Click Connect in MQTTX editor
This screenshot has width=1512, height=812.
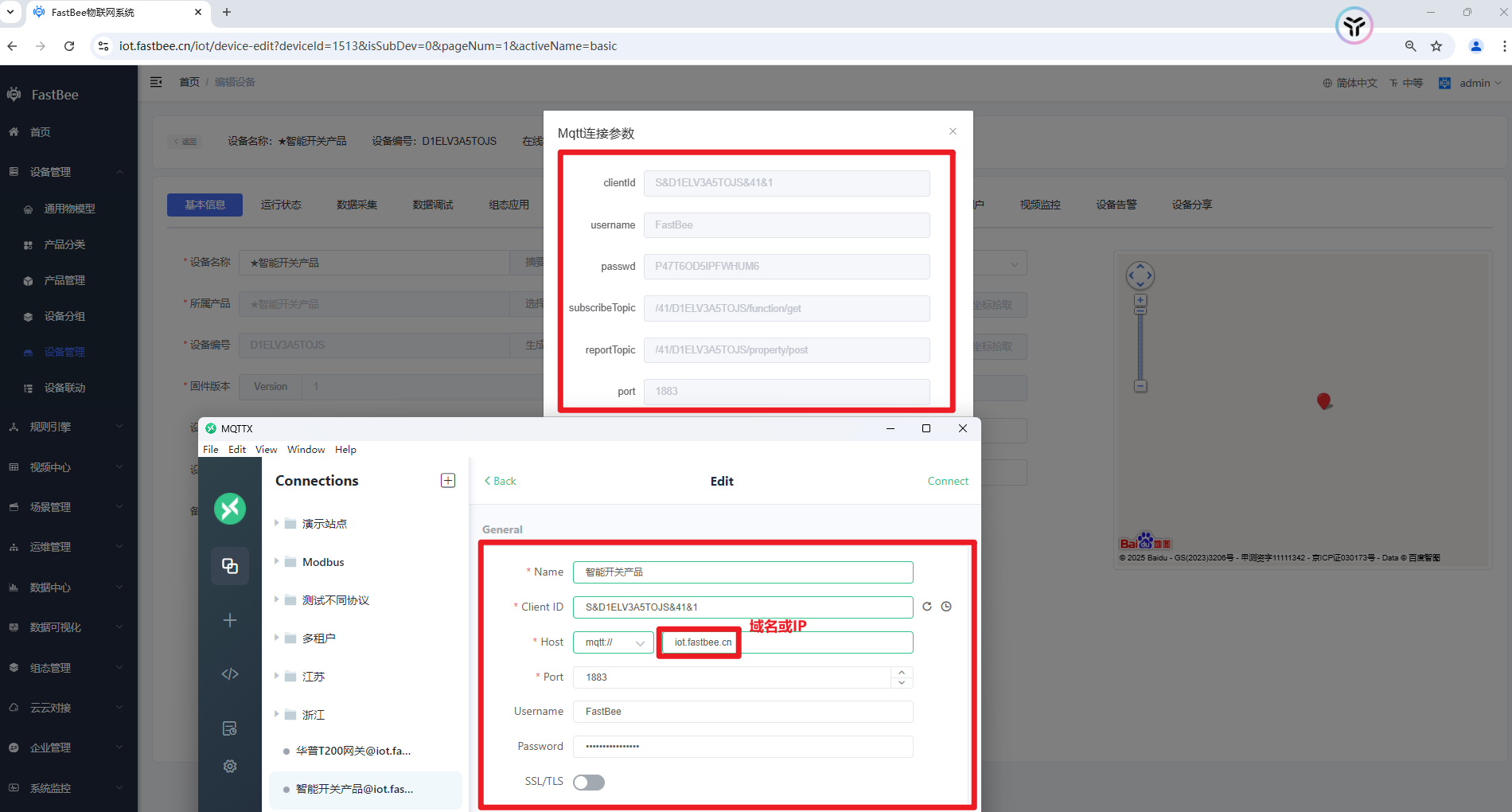pyautogui.click(x=948, y=481)
